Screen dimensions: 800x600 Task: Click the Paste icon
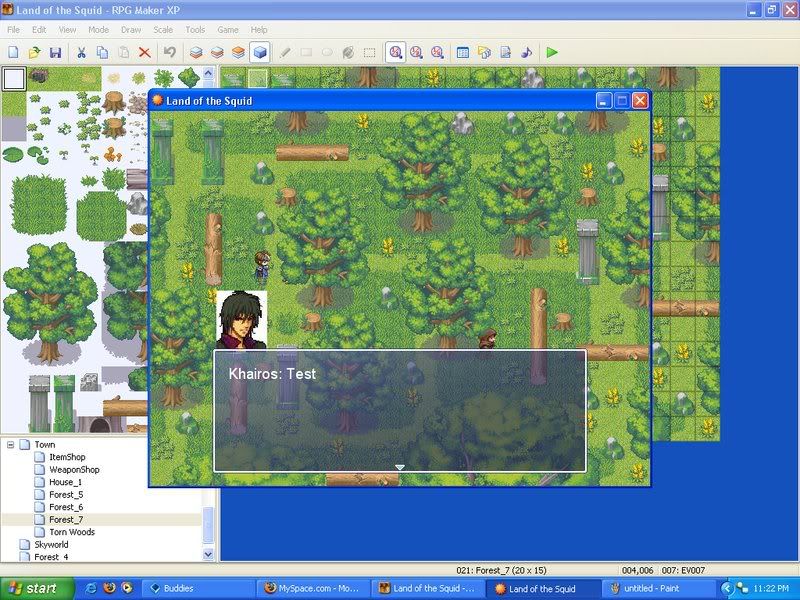[x=123, y=52]
